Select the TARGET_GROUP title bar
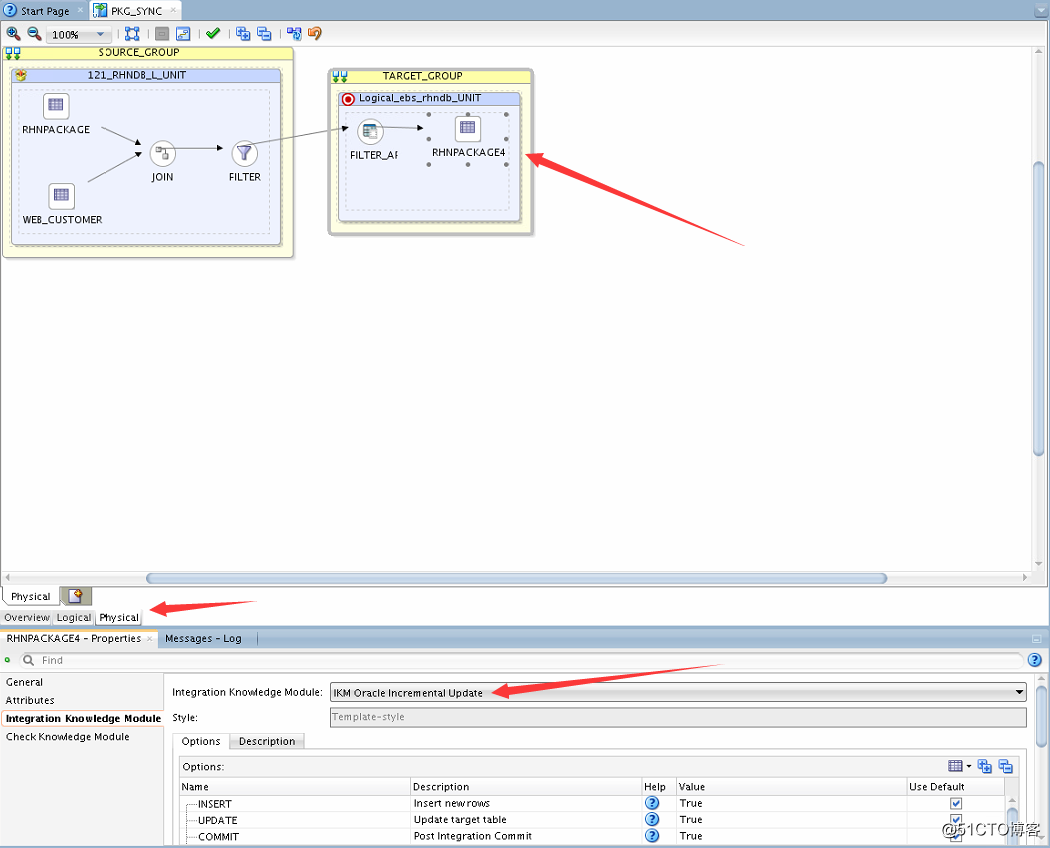The height and width of the screenshot is (848, 1050). [431, 76]
